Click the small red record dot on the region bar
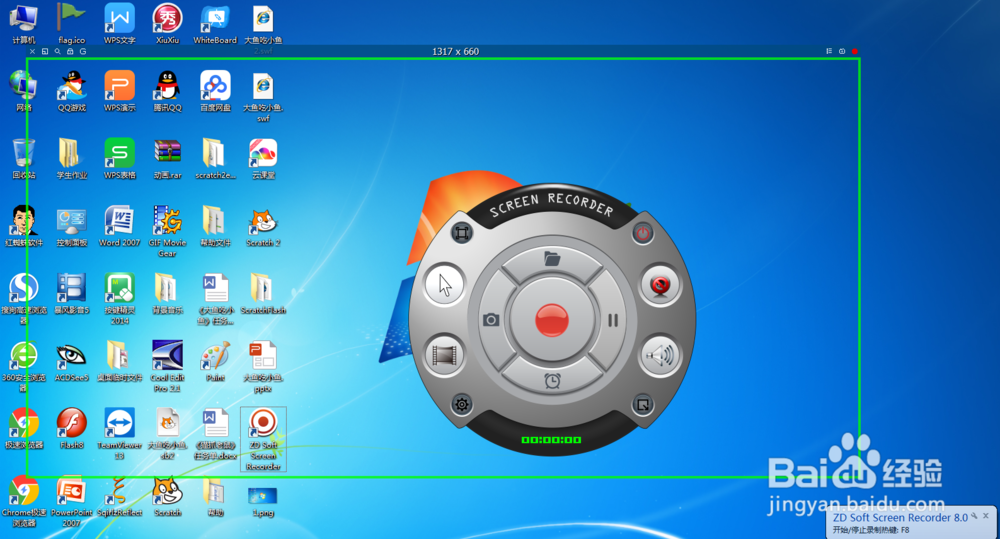Image resolution: width=1000 pixels, height=539 pixels. [x=855, y=52]
